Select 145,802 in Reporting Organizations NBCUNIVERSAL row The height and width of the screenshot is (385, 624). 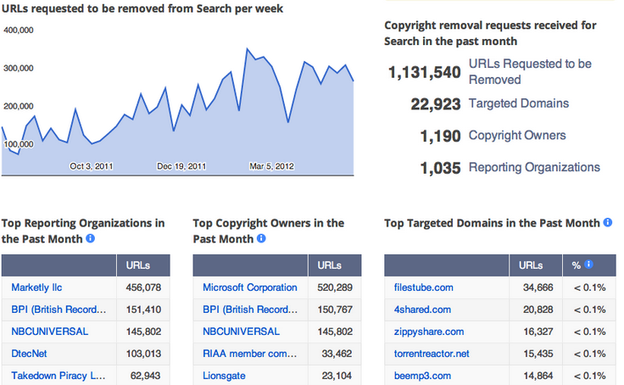point(143,331)
